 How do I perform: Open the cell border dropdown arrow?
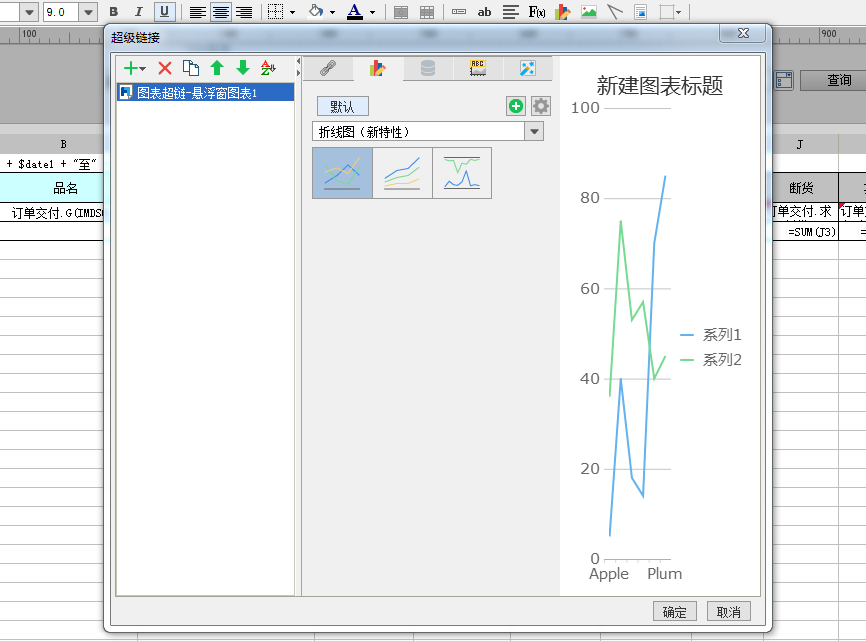tap(293, 12)
